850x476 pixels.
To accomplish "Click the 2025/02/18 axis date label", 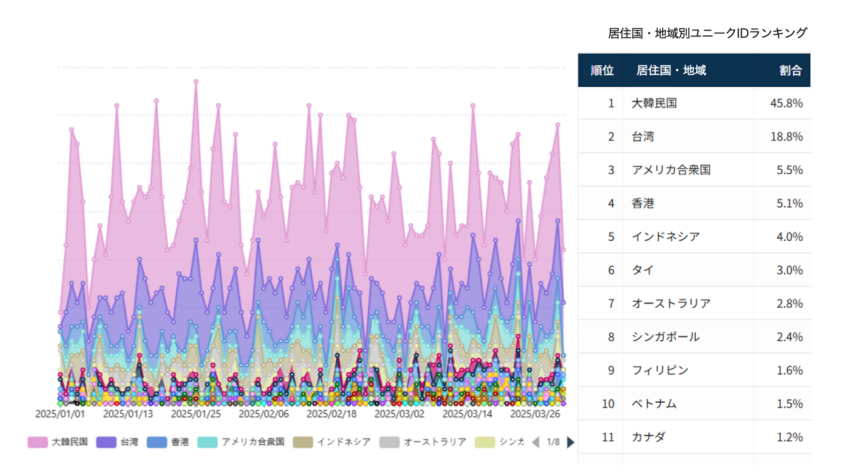I will tap(332, 414).
